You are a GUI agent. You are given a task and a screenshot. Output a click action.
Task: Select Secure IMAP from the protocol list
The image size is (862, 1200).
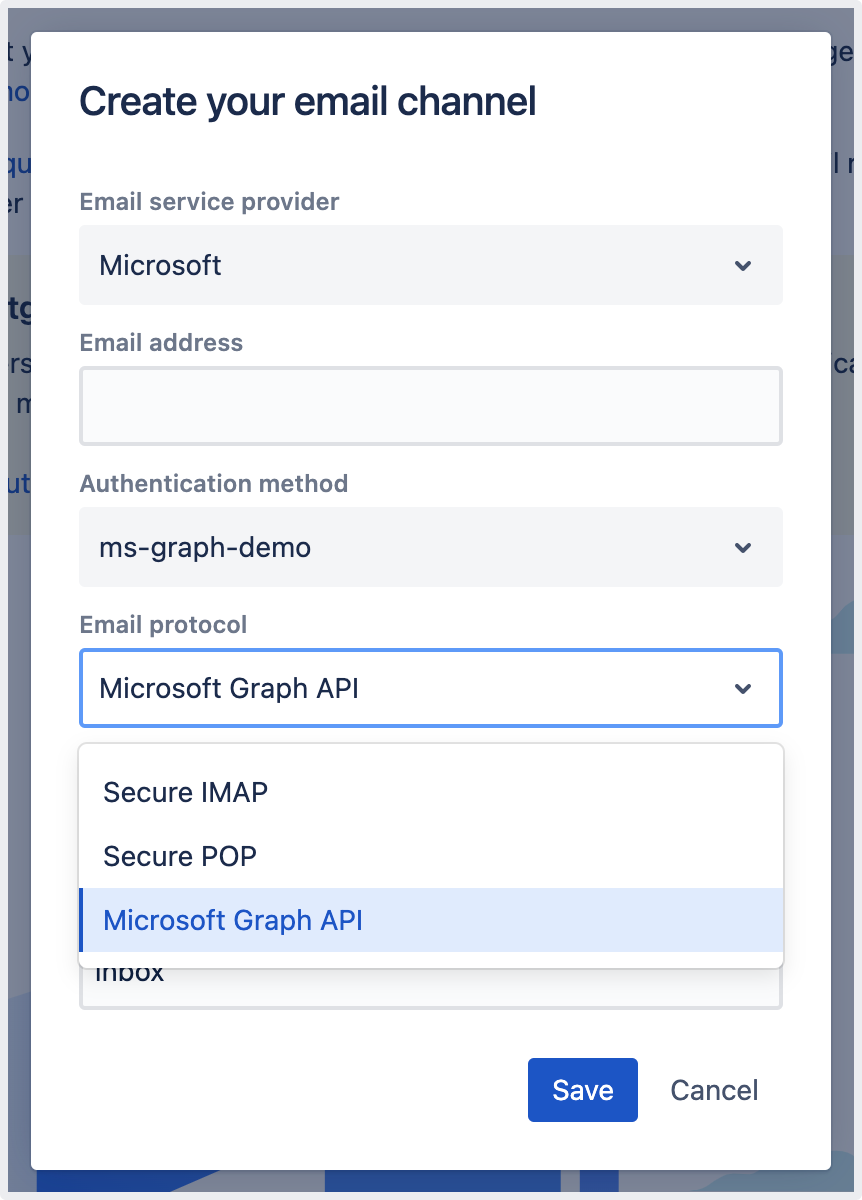point(186,792)
